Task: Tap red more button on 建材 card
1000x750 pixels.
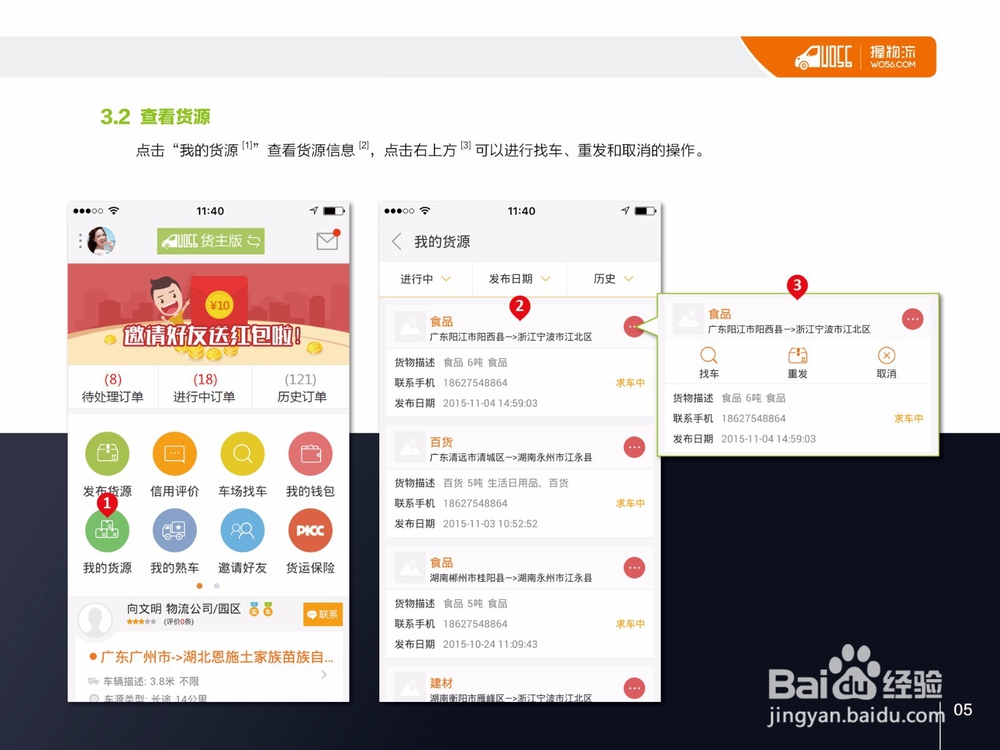Action: [x=634, y=688]
